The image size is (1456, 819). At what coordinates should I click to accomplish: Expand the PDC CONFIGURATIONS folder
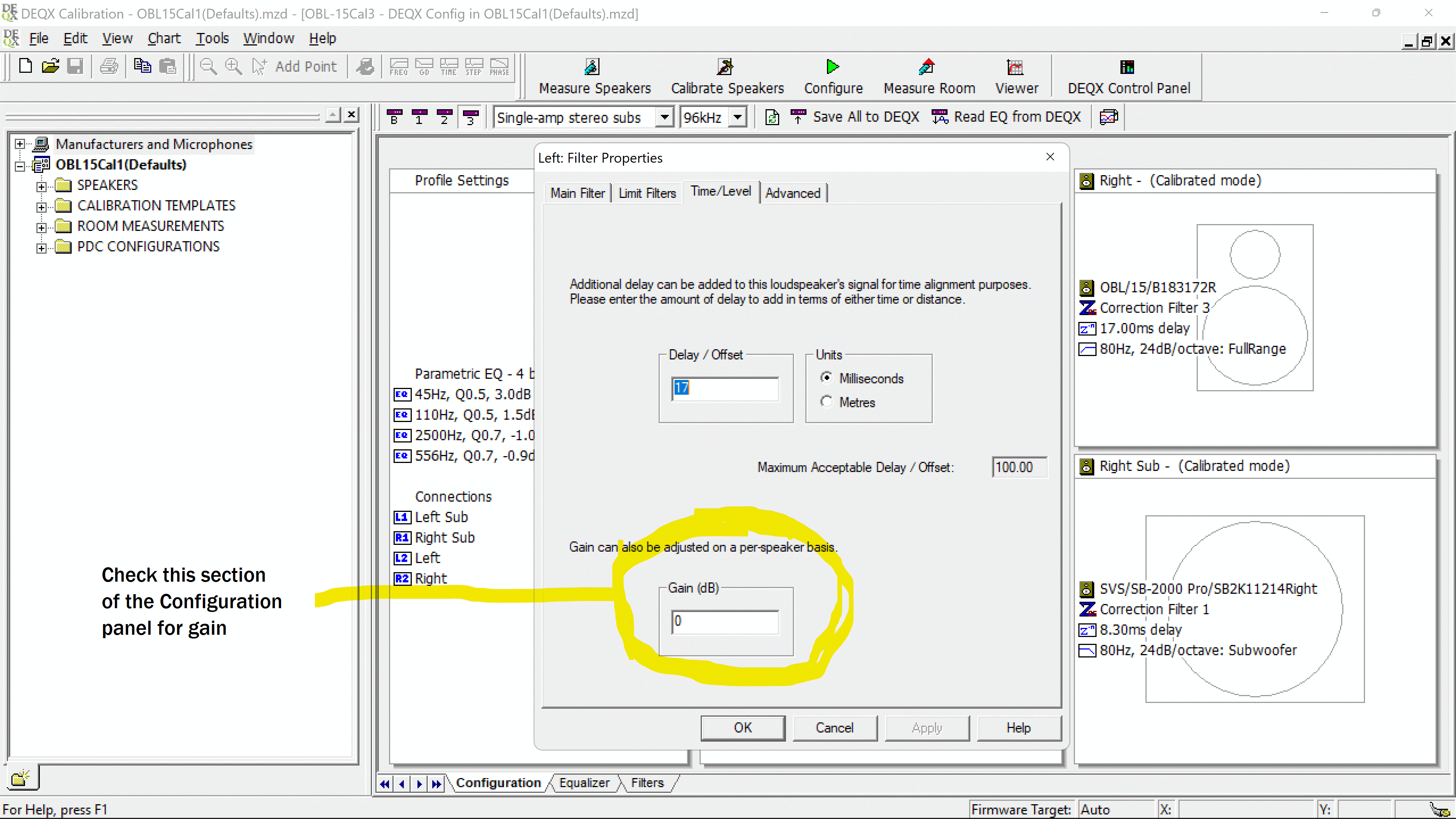(41, 248)
